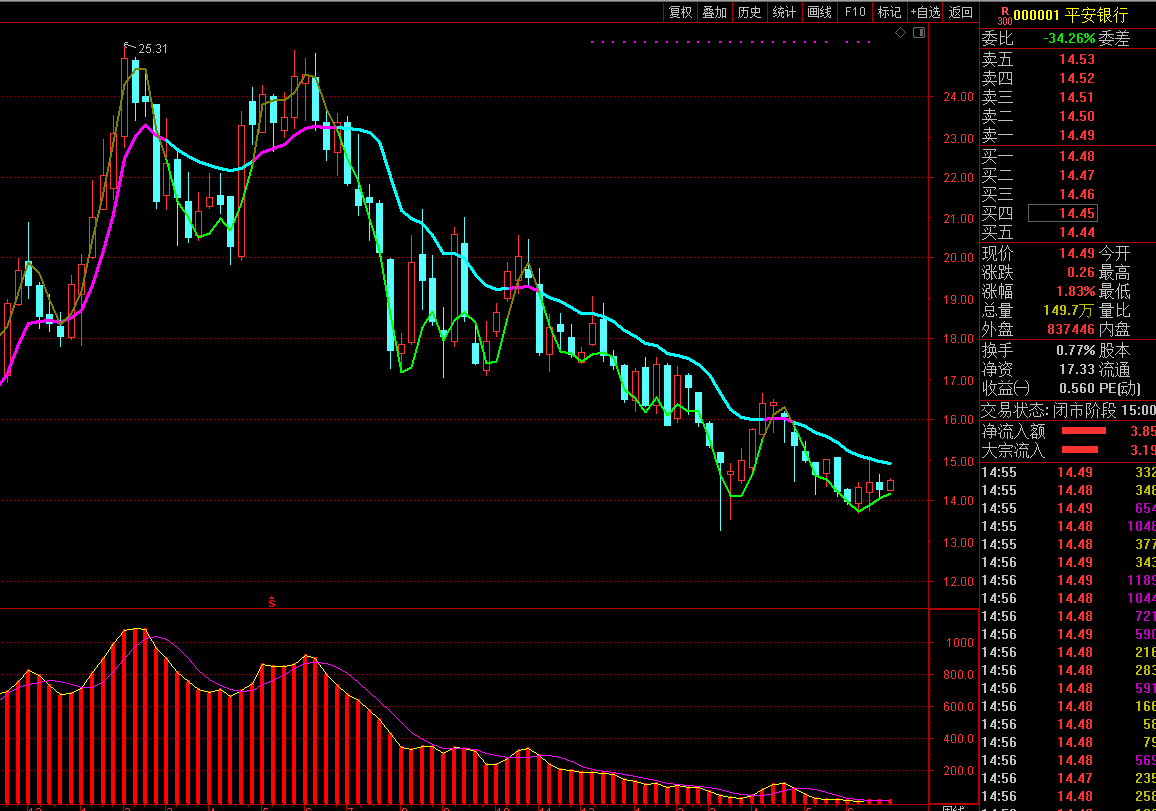The image size is (1156, 811).
Task: Click the diamond icon above the chart
Action: 900,33
